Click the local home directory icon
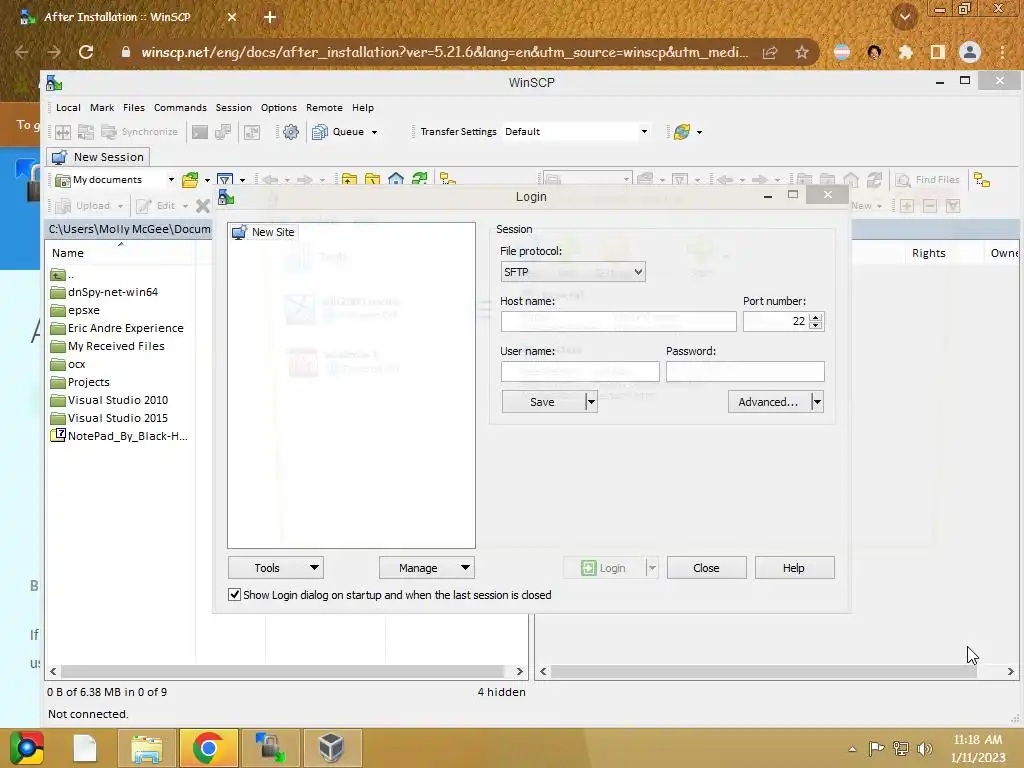The image size is (1024, 768). tap(396, 180)
